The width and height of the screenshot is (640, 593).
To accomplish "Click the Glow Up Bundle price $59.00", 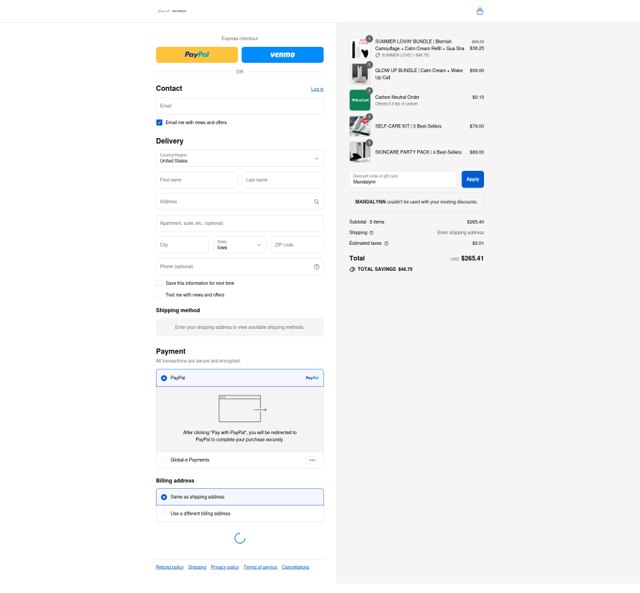I will coord(477,71).
